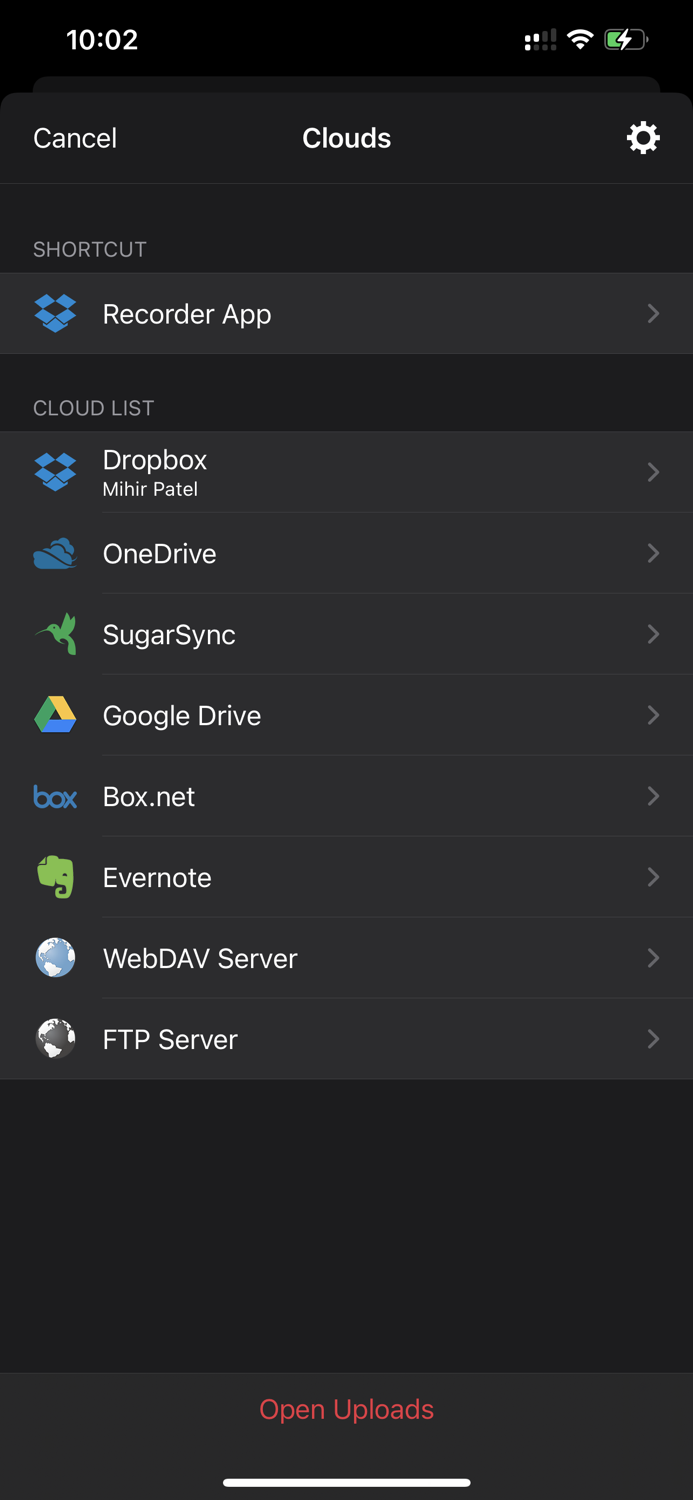The image size is (693, 1500).
Task: Click the Recorder App shortcut icon
Action: click(55, 313)
